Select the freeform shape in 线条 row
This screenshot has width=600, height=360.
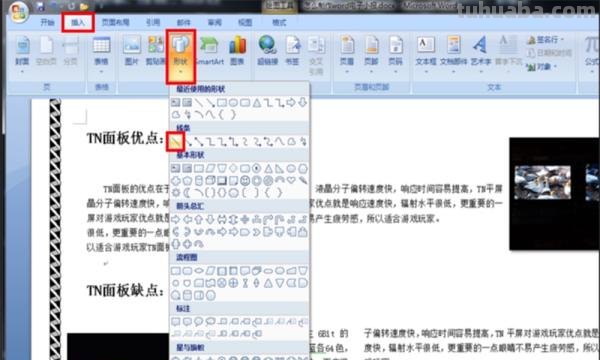tap(291, 142)
